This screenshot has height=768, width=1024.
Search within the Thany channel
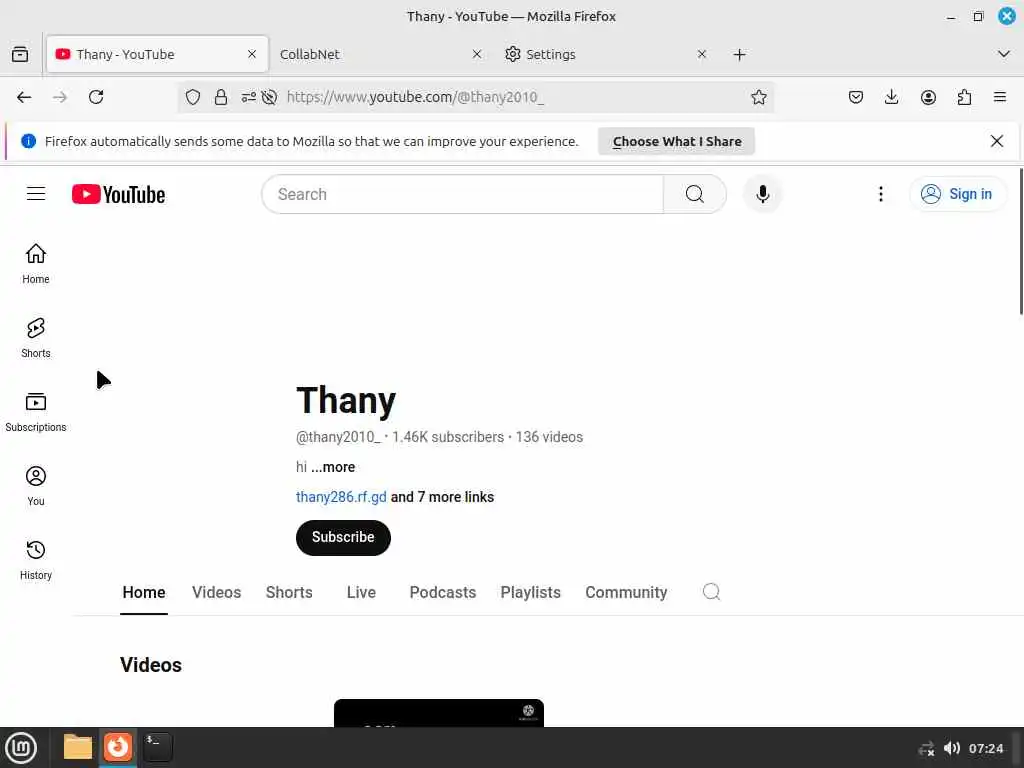tap(711, 592)
